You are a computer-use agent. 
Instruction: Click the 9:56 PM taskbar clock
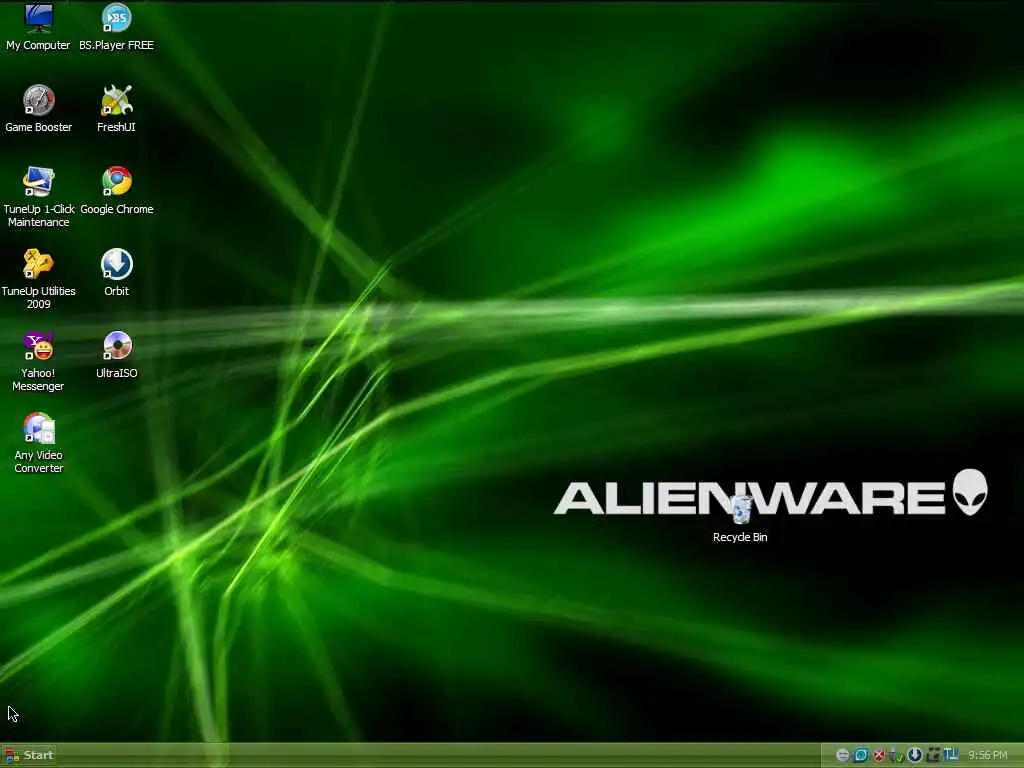[x=987, y=756]
